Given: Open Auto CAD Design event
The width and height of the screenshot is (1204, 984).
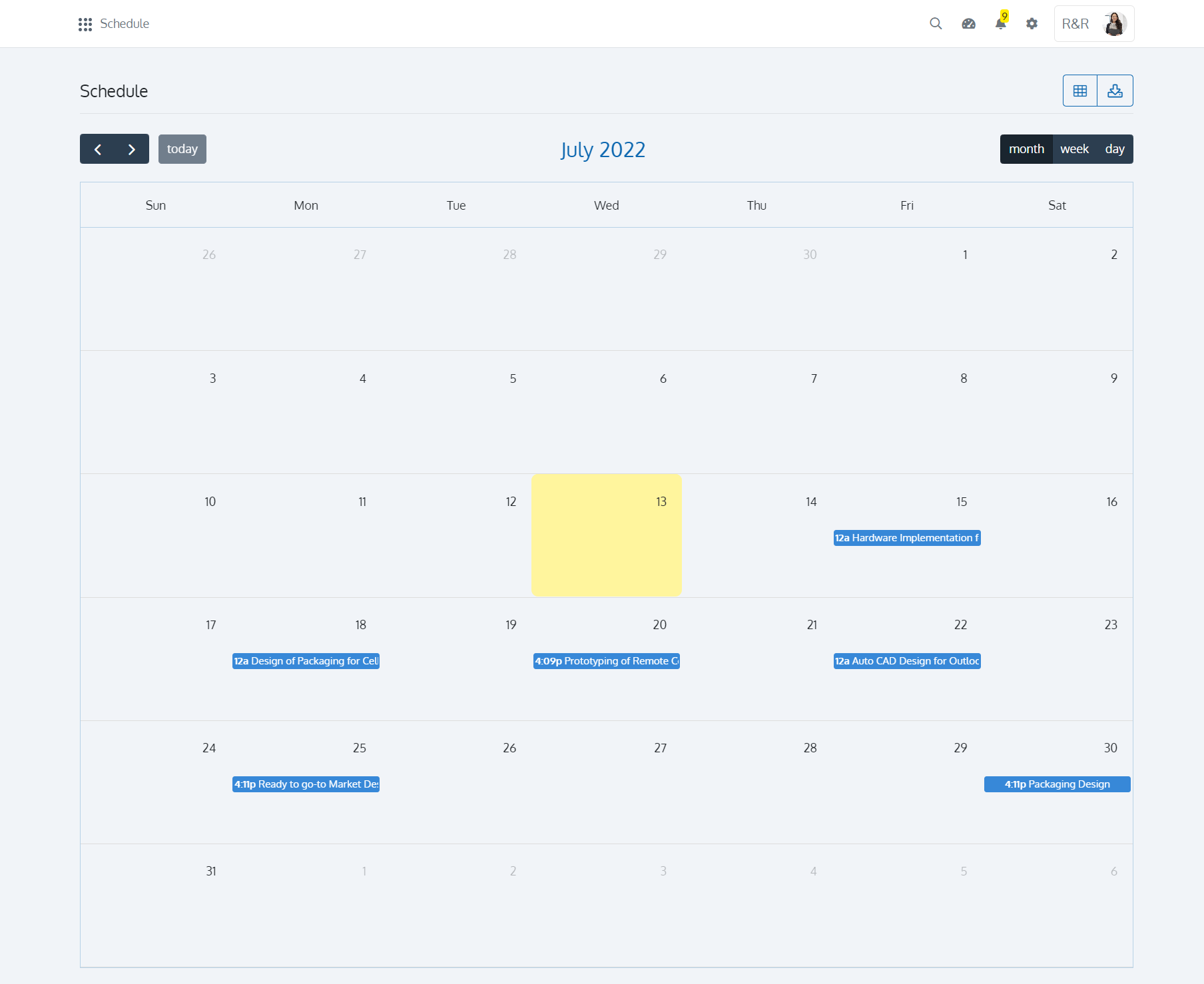Looking at the screenshot, I should (906, 661).
